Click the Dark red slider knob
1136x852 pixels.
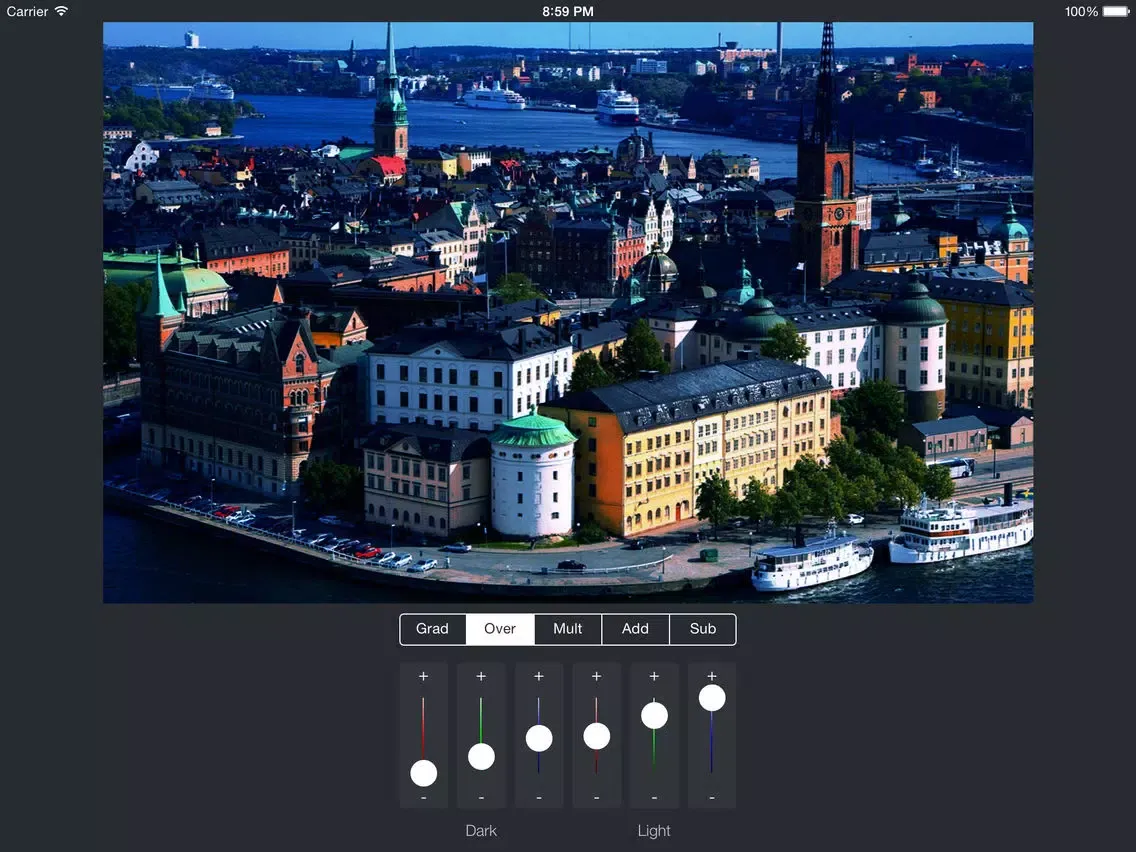424,773
